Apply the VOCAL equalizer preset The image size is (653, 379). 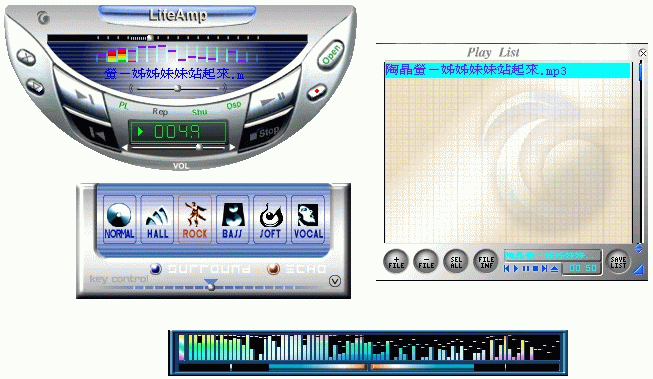pyautogui.click(x=308, y=219)
